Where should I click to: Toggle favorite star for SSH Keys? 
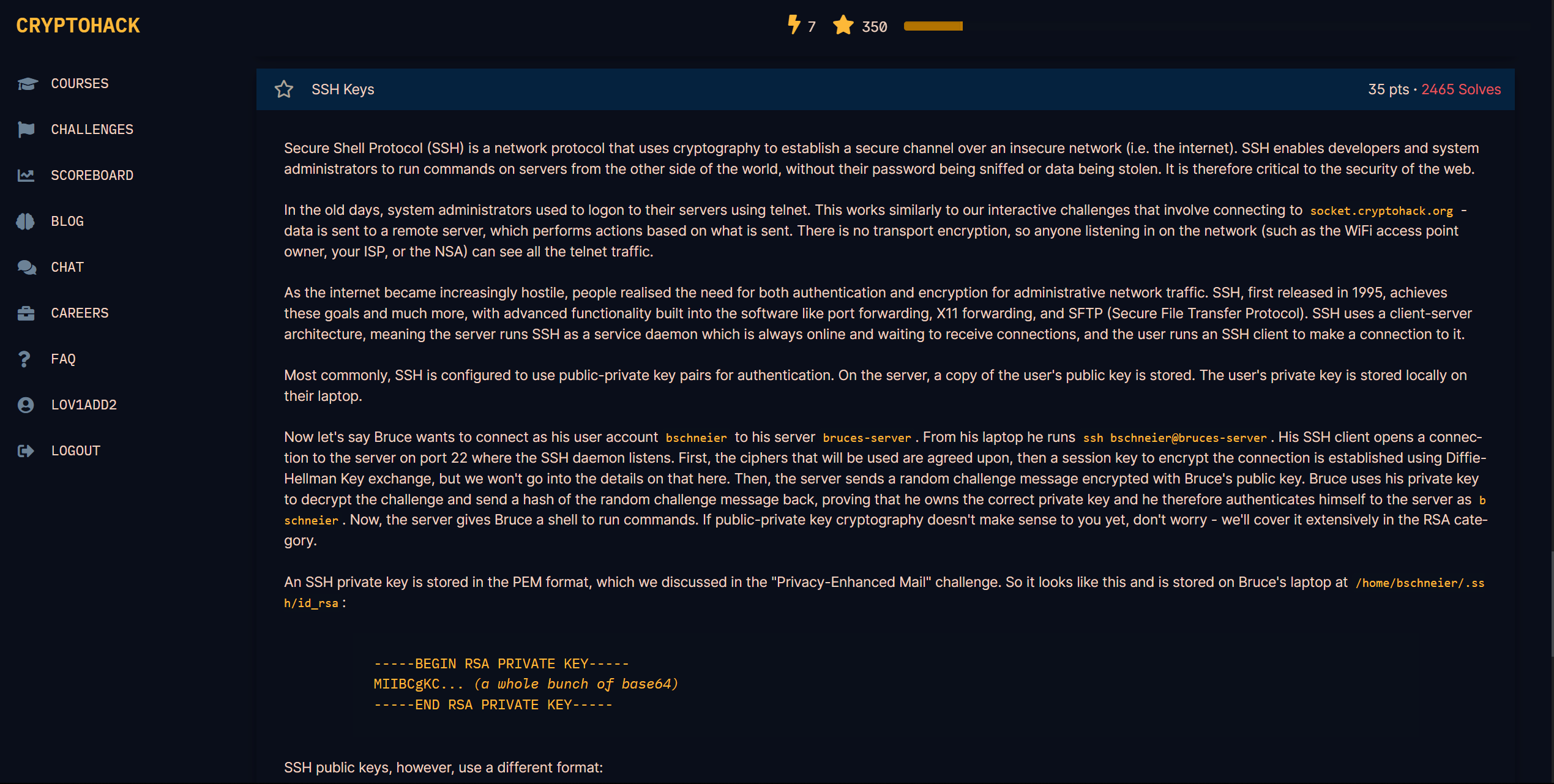(x=284, y=89)
